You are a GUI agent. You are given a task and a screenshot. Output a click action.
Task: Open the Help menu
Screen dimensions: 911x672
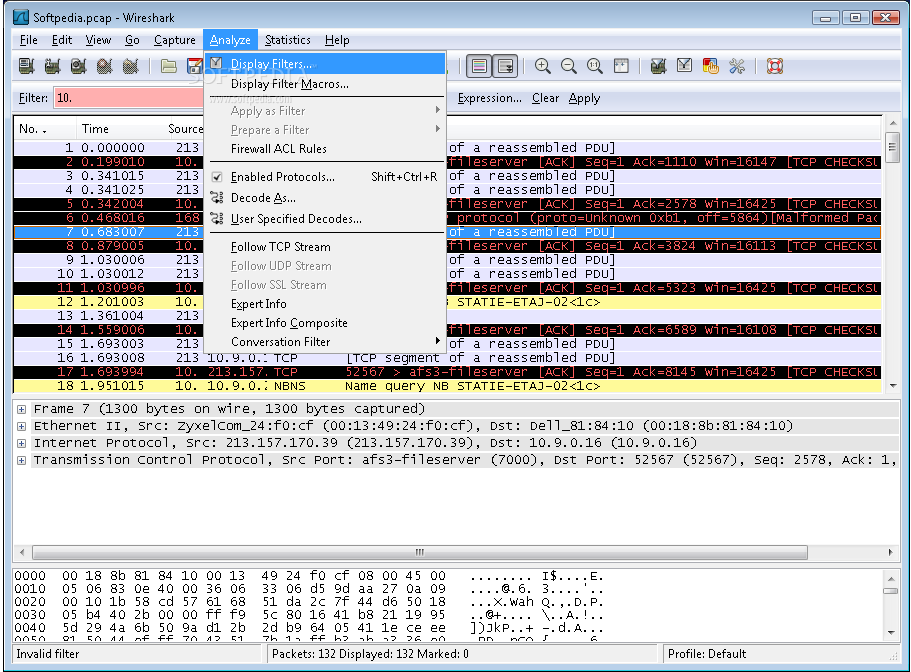[x=337, y=40]
